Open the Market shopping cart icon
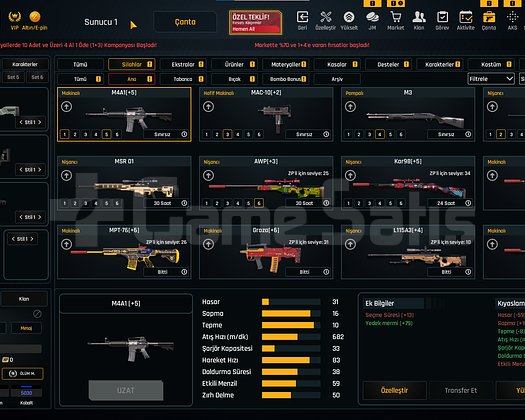The height and width of the screenshot is (420, 525). (x=395, y=20)
